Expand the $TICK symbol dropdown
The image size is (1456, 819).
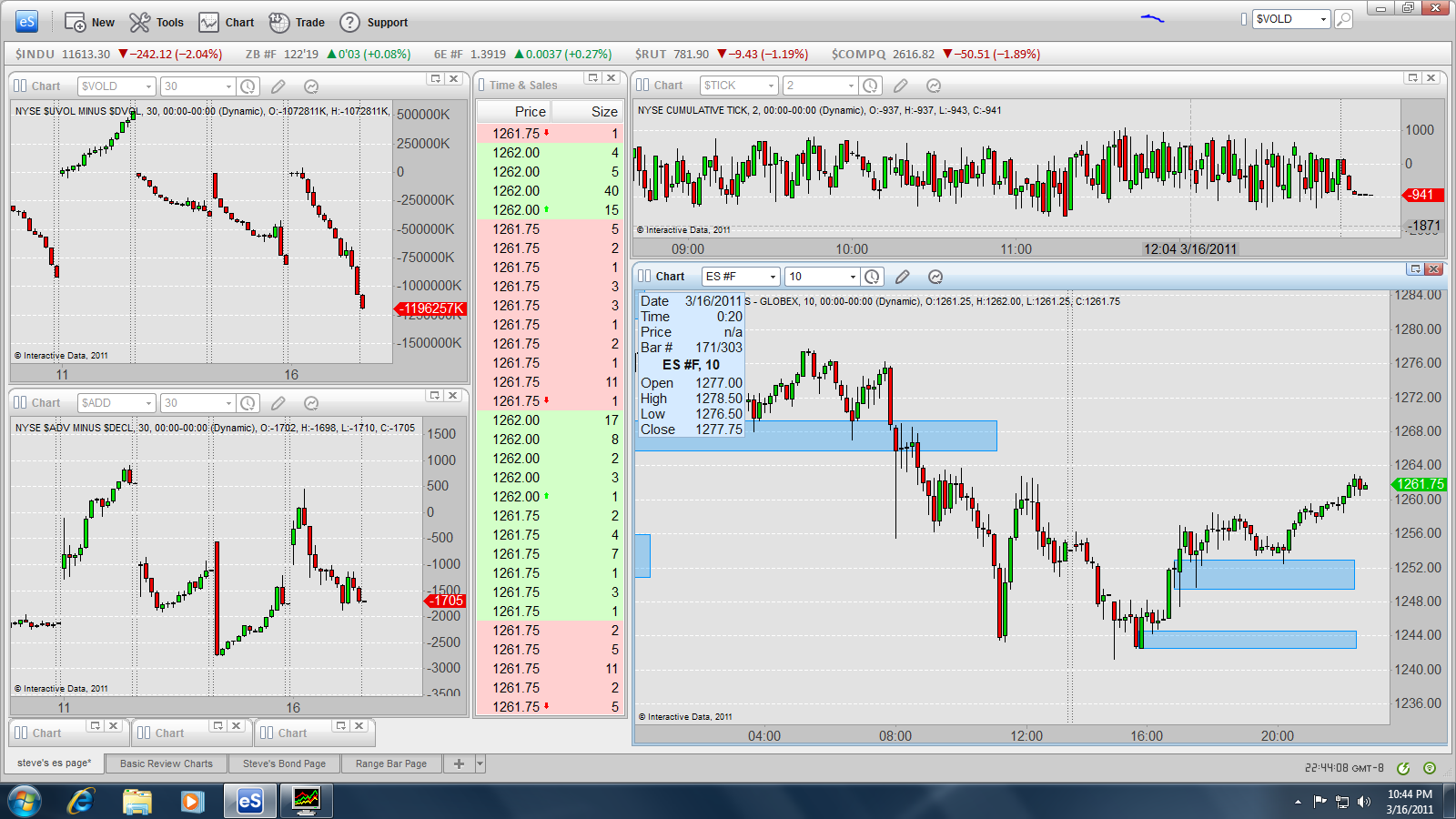(771, 86)
